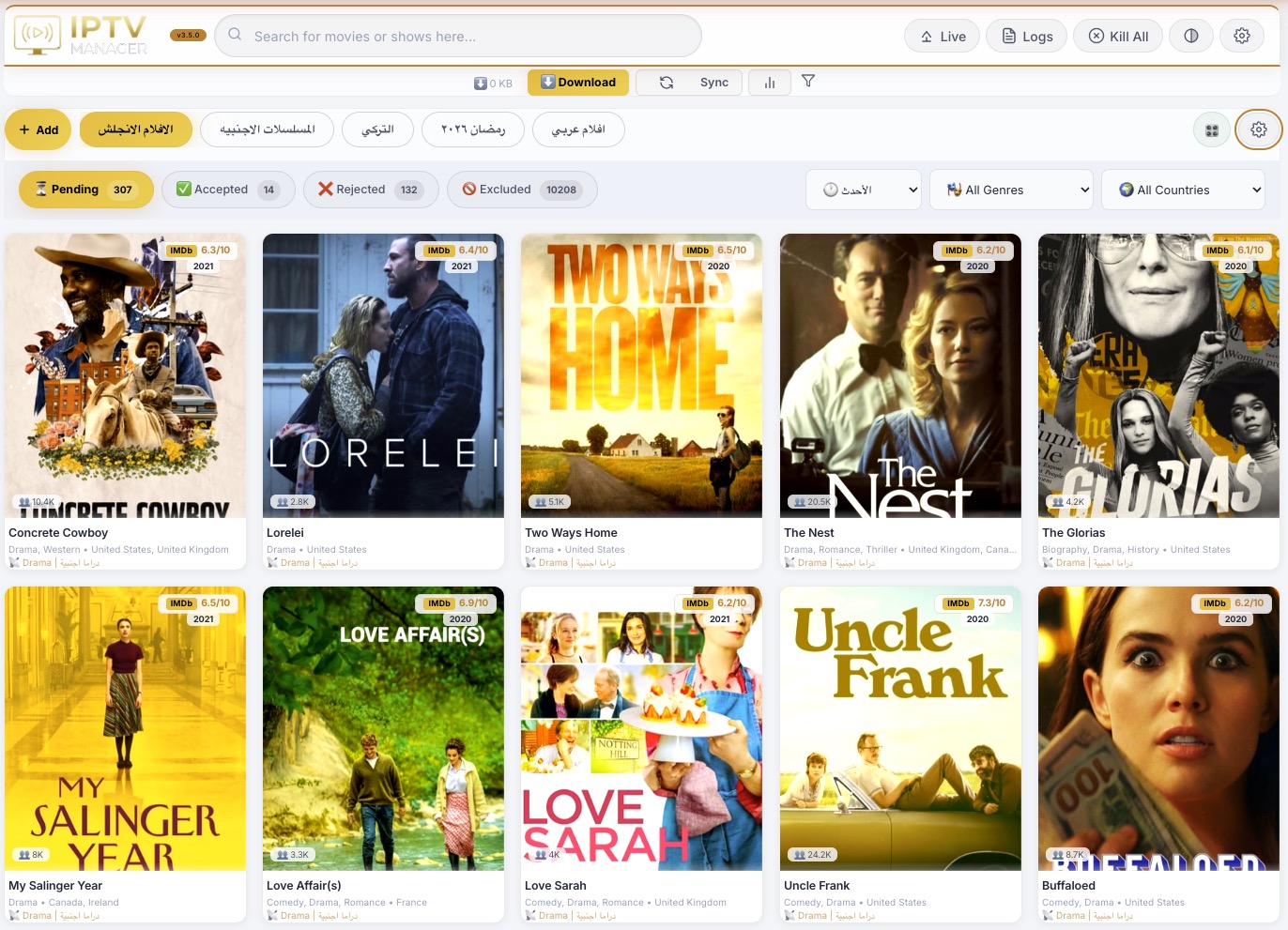Open the All Countries dropdown
Screen dimensions: 1288x930
click(x=1183, y=190)
